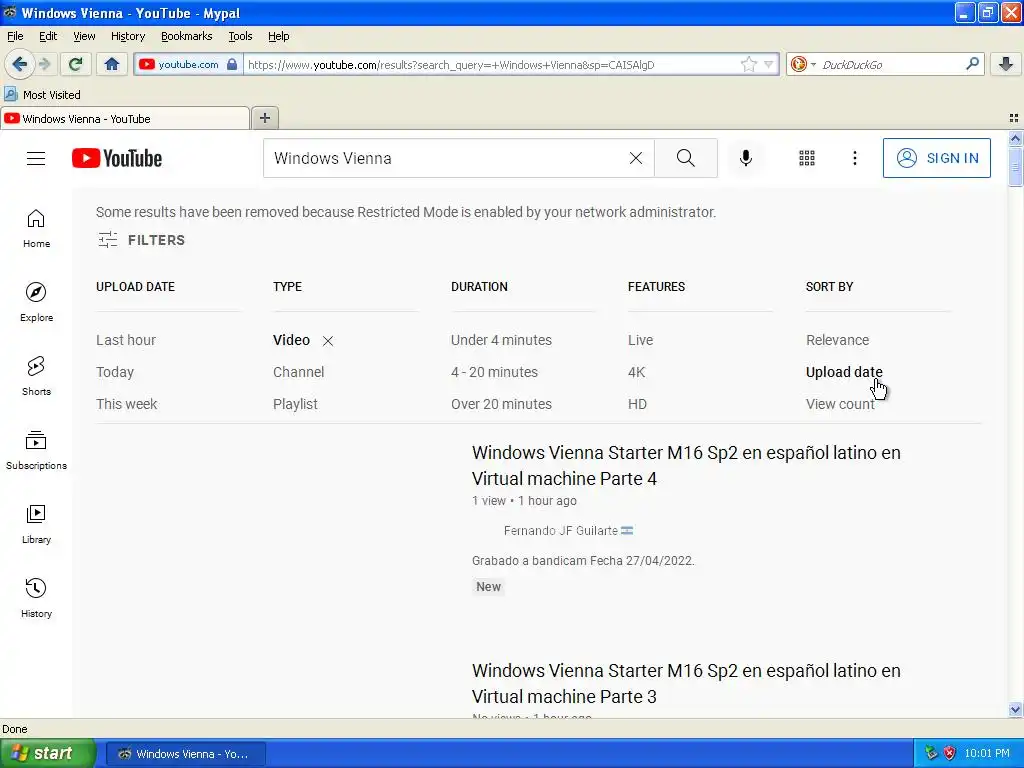Filter by Today upload date
The width and height of the screenshot is (1024, 768).
coord(115,372)
